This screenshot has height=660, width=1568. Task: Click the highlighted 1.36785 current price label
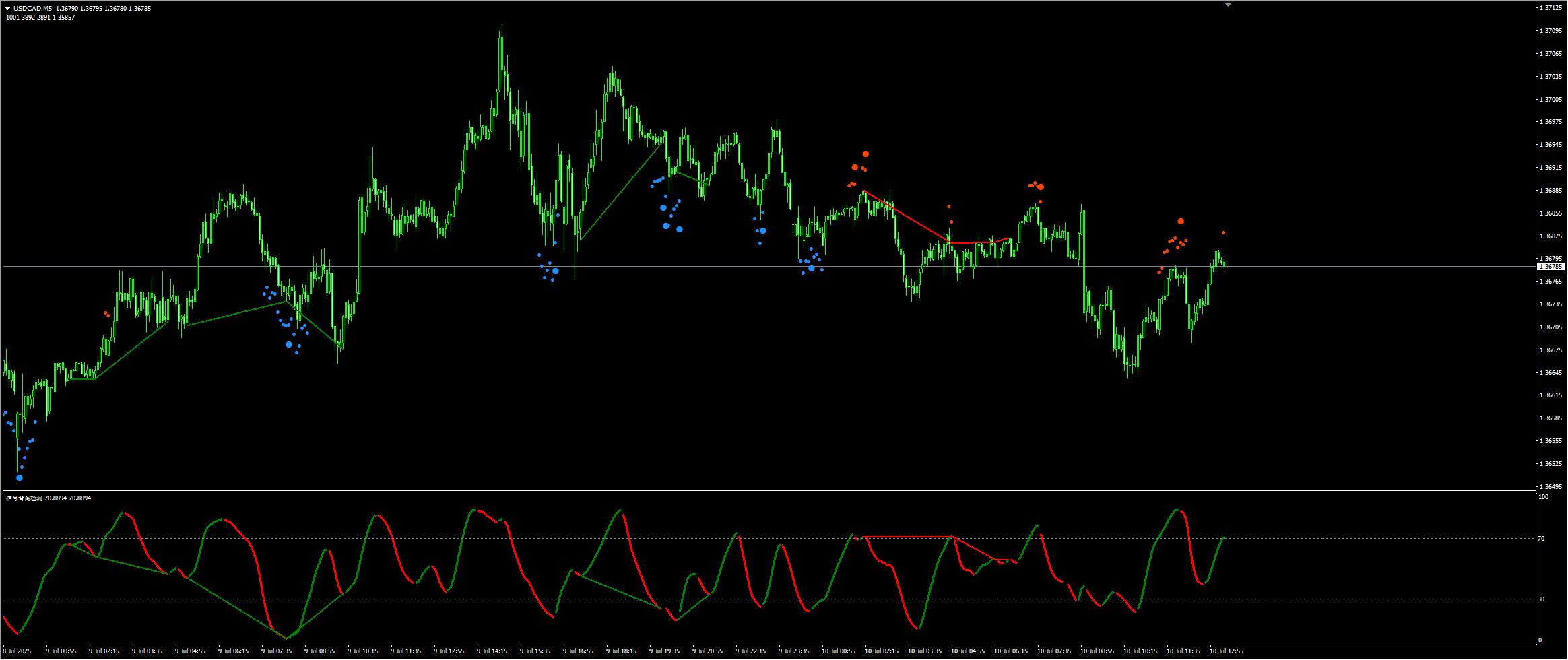(1550, 267)
